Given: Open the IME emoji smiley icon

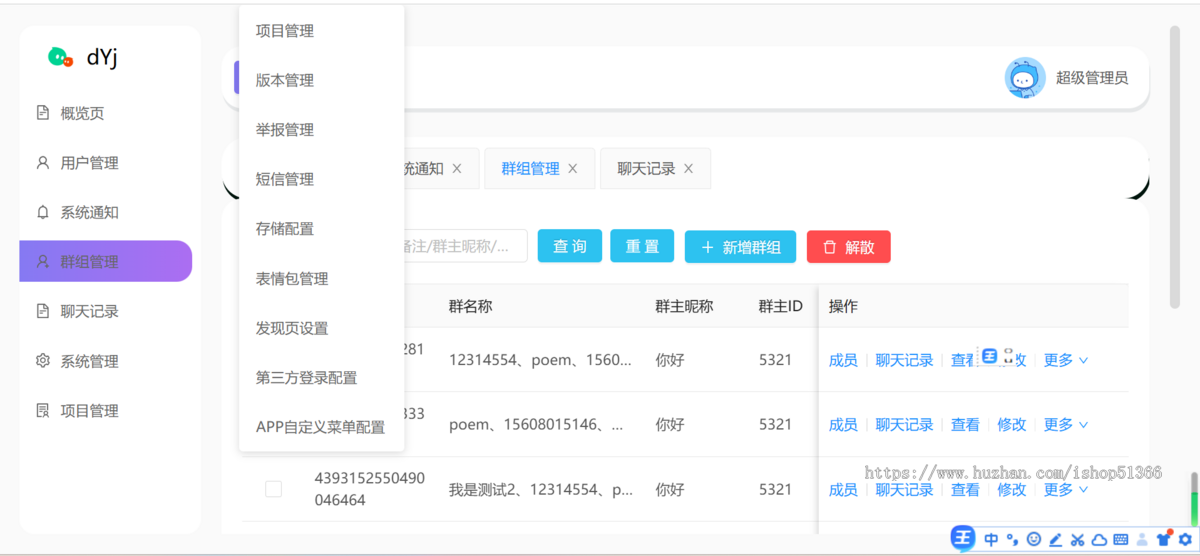Looking at the screenshot, I should [x=1034, y=539].
